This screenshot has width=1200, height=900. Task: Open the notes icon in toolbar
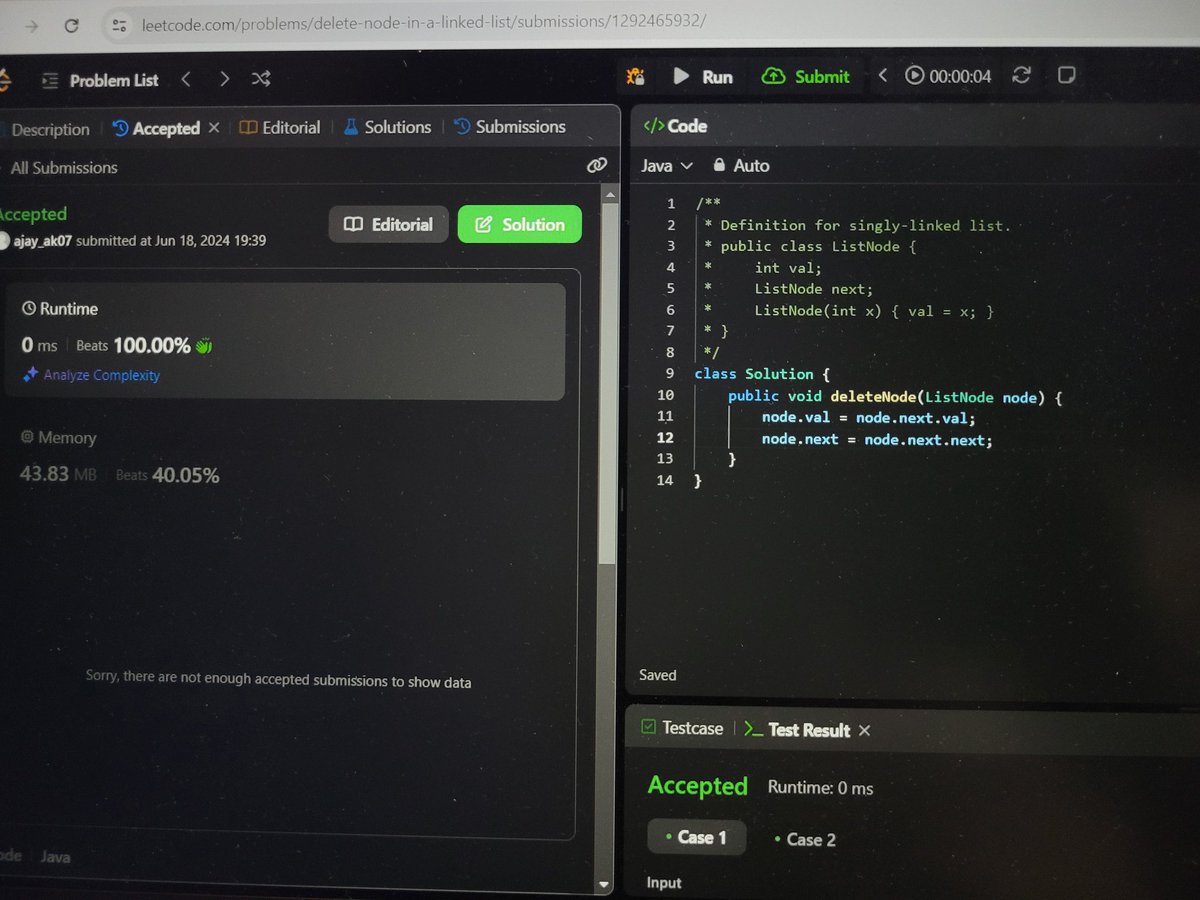tap(1066, 75)
